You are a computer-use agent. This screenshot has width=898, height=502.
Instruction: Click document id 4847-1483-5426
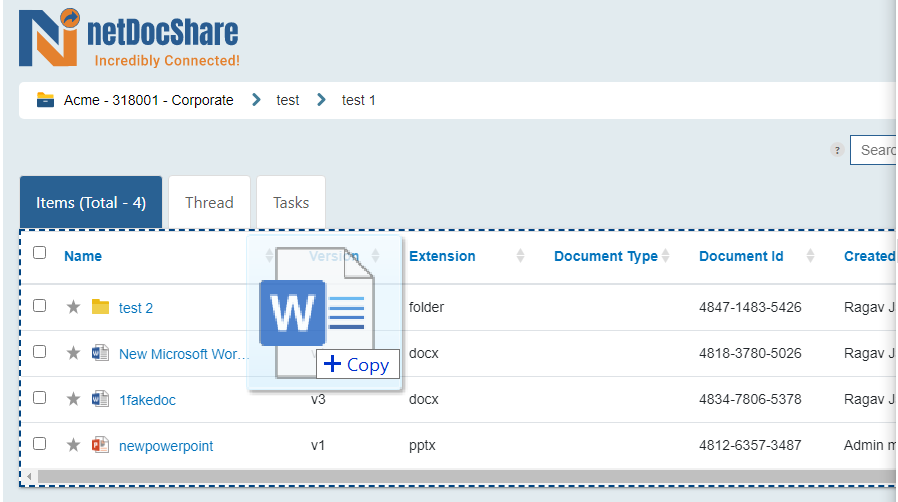[x=750, y=307]
